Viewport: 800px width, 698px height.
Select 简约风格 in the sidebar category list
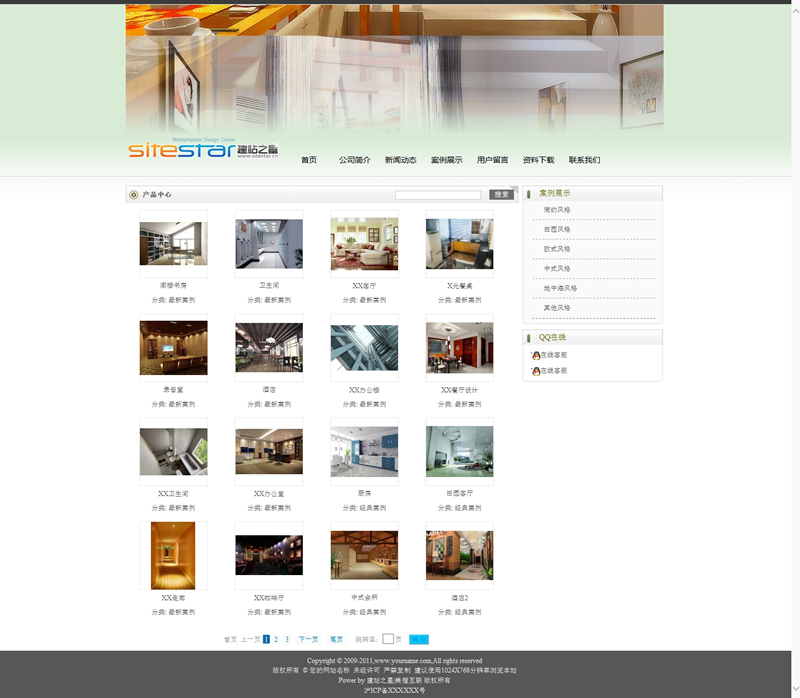point(557,210)
